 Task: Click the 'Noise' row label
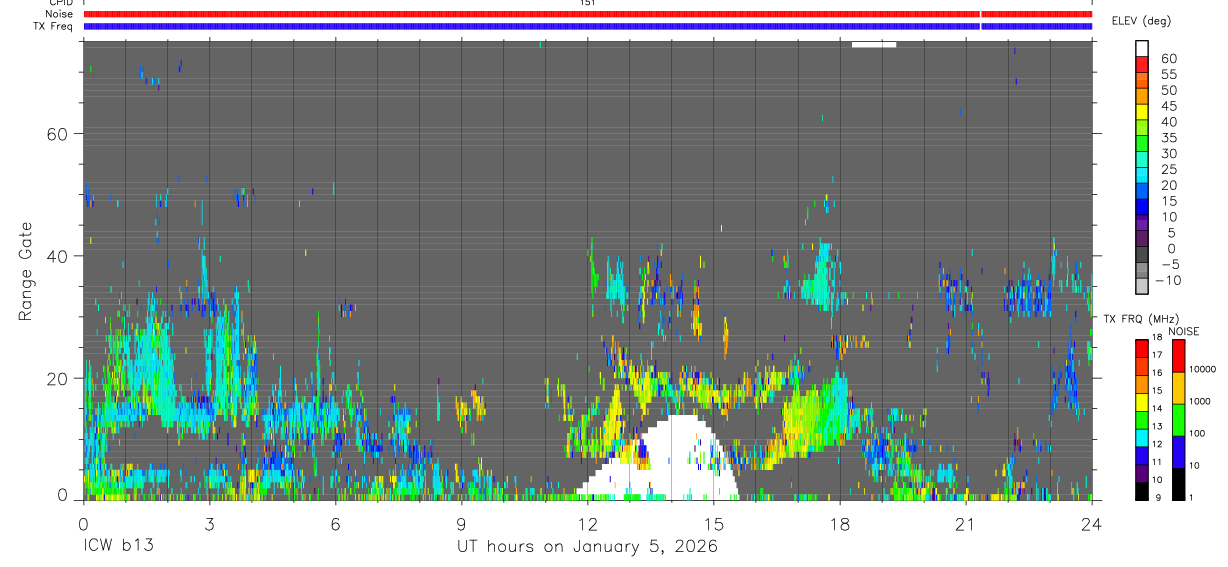tap(59, 14)
